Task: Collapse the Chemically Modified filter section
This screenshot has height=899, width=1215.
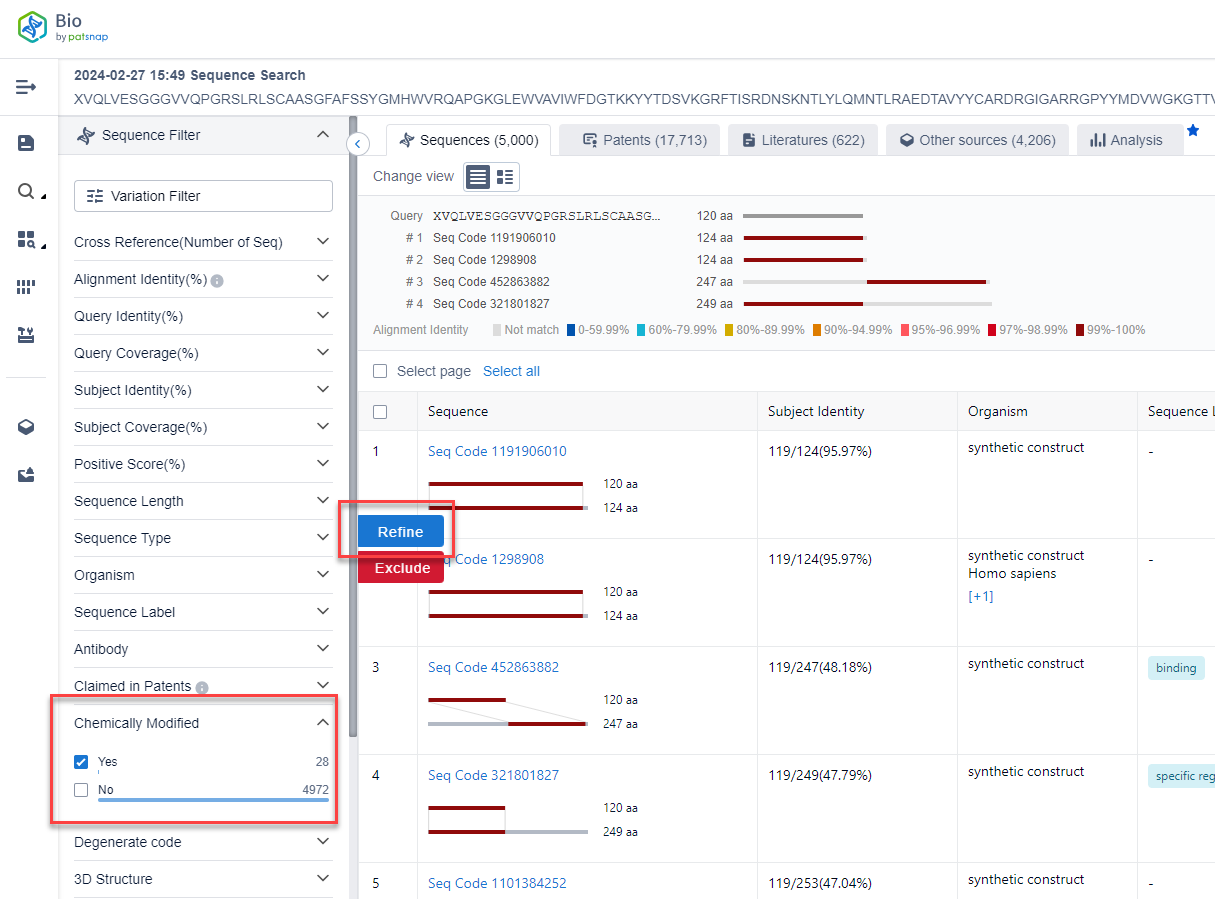Action: (322, 721)
